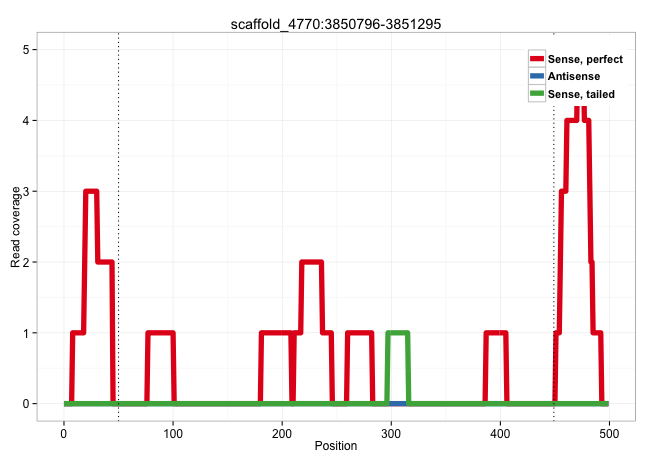Click the 'Read coverage' y-axis label
The image size is (650, 460).
[x=15, y=227]
